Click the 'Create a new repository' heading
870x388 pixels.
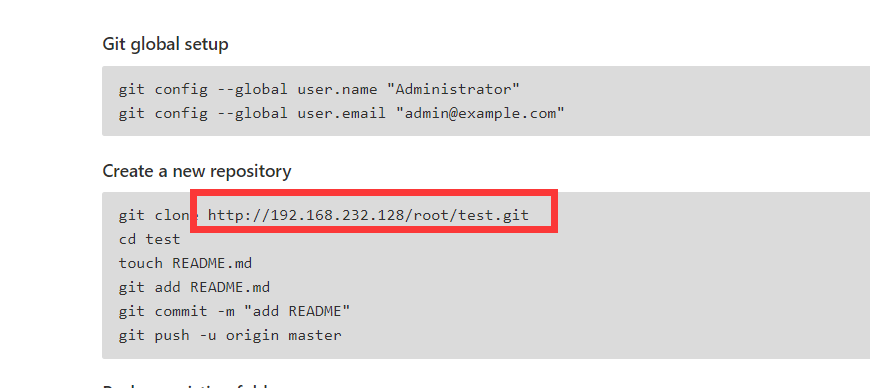pos(197,171)
